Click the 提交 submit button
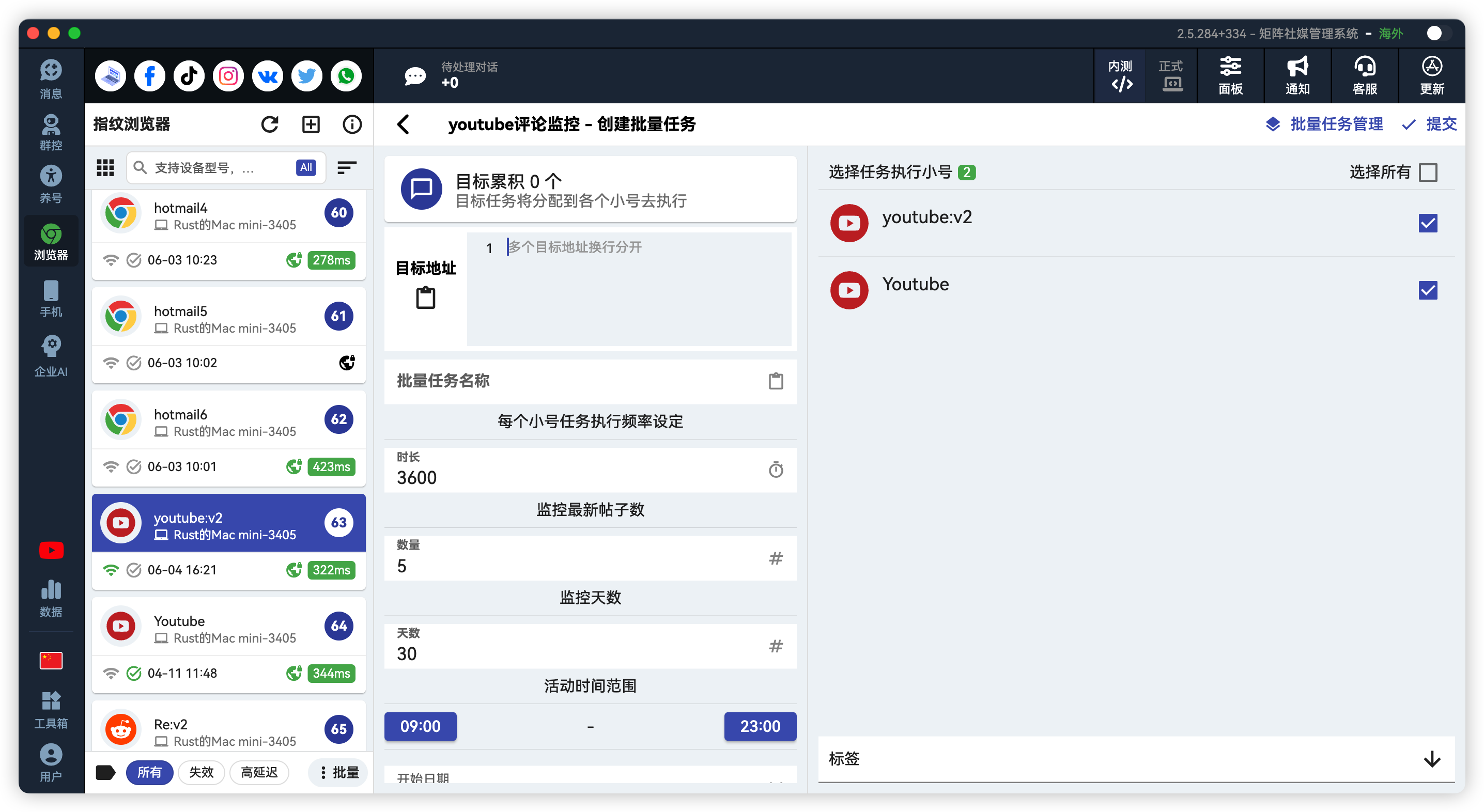Viewport: 1484px width, 812px height. 1429,124
